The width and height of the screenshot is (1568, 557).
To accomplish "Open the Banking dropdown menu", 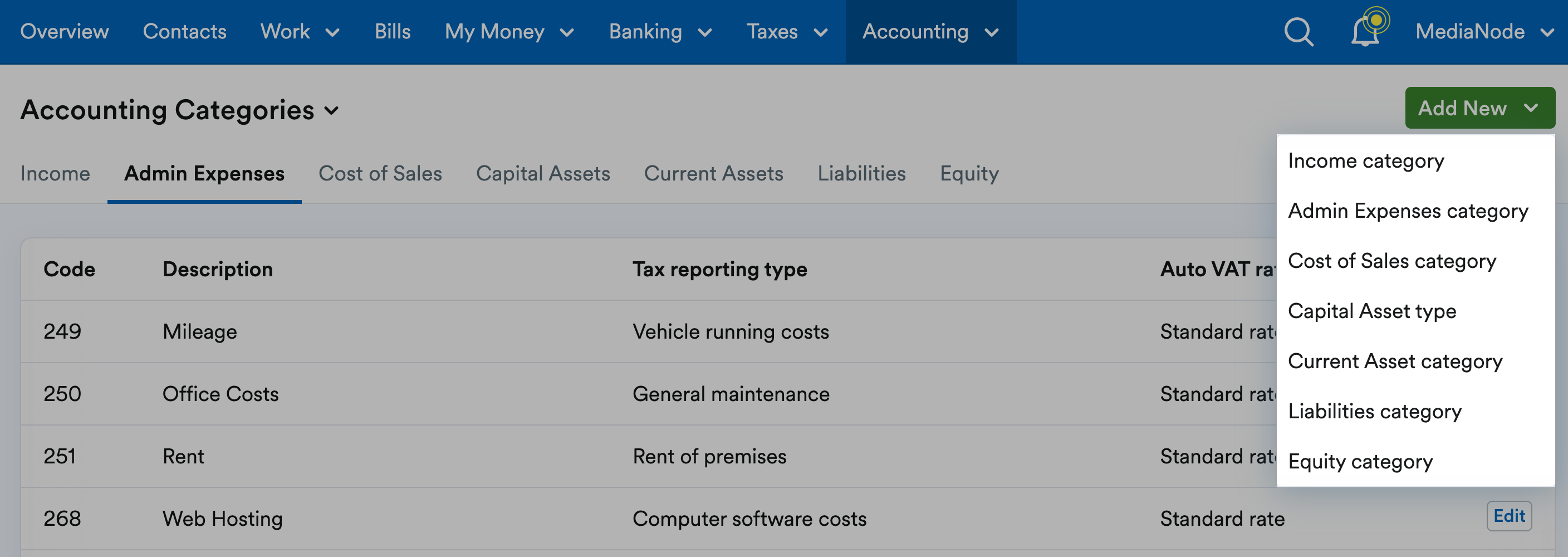I will click(x=660, y=32).
